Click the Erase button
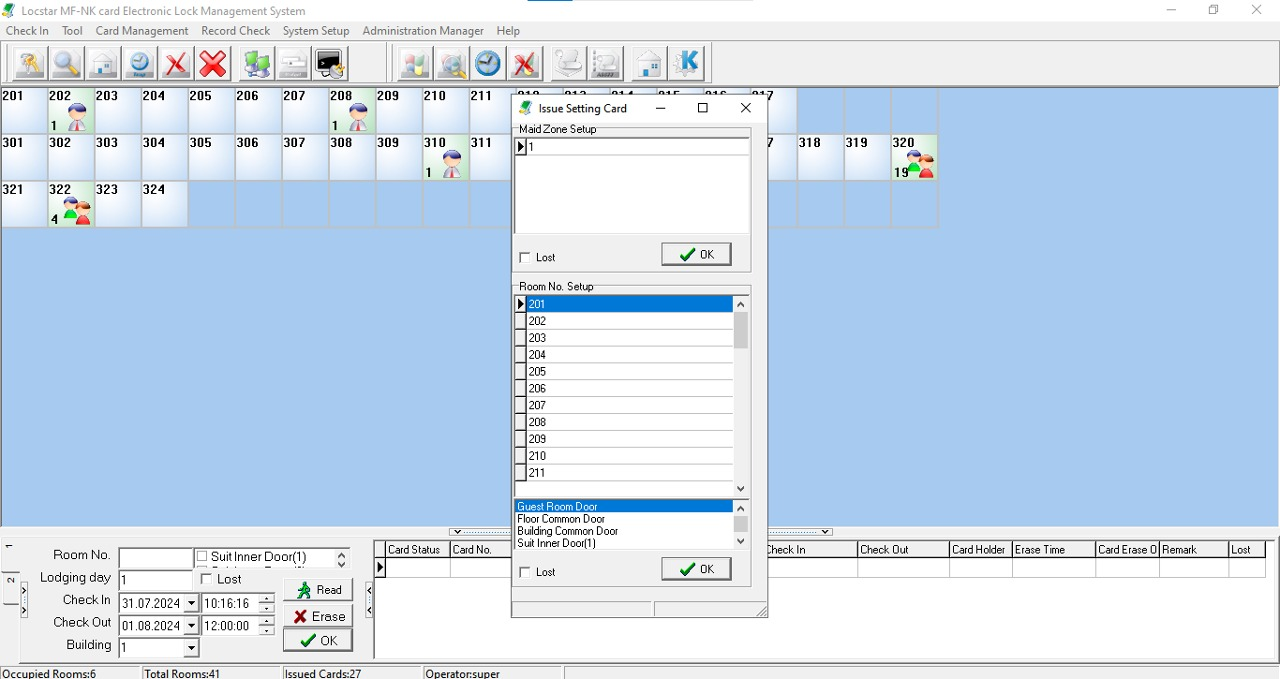Screen dimensions: 1280x679 pyautogui.click(x=318, y=616)
